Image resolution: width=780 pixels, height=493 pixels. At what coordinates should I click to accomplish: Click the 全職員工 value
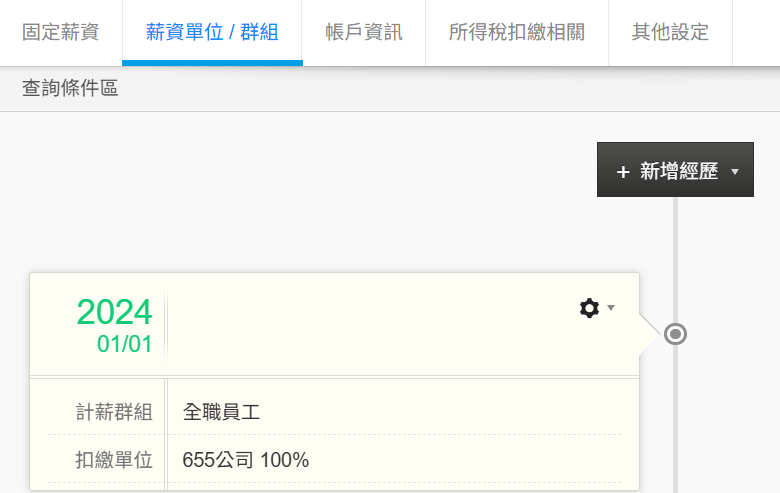click(221, 412)
